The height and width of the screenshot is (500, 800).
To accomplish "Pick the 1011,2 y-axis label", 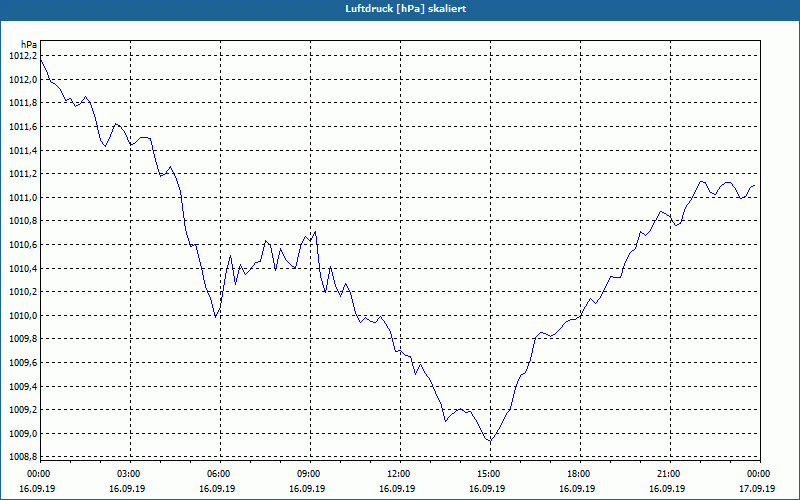I will pos(23,174).
